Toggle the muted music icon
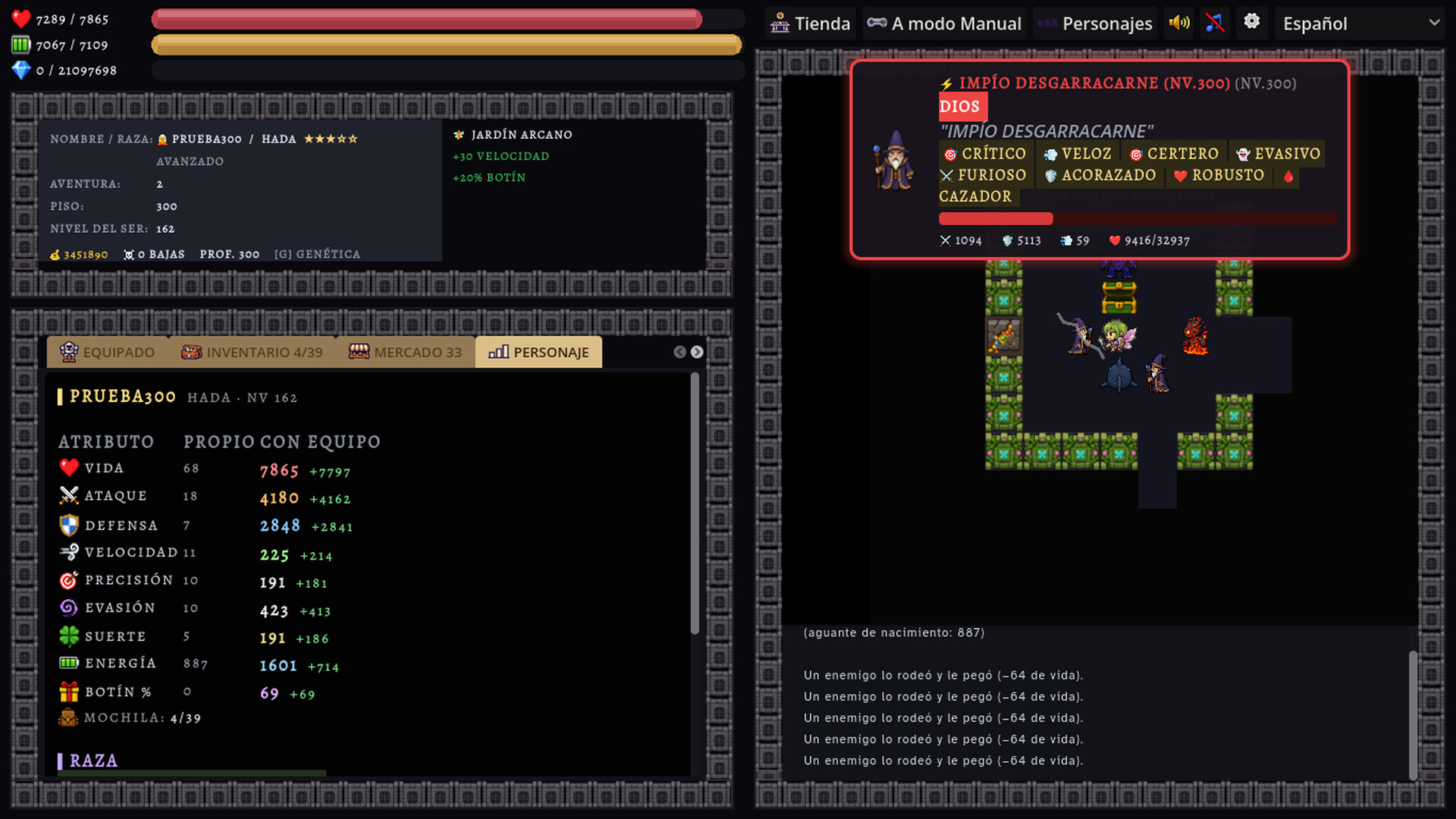The image size is (1456, 819). click(1215, 23)
